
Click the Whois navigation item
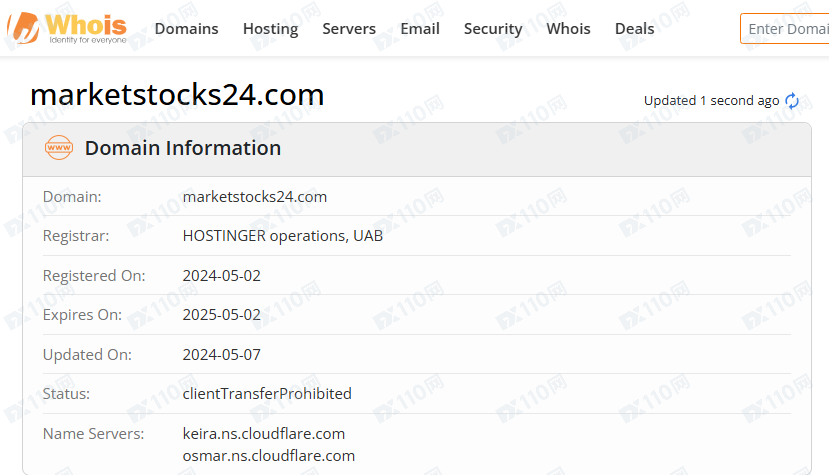568,29
